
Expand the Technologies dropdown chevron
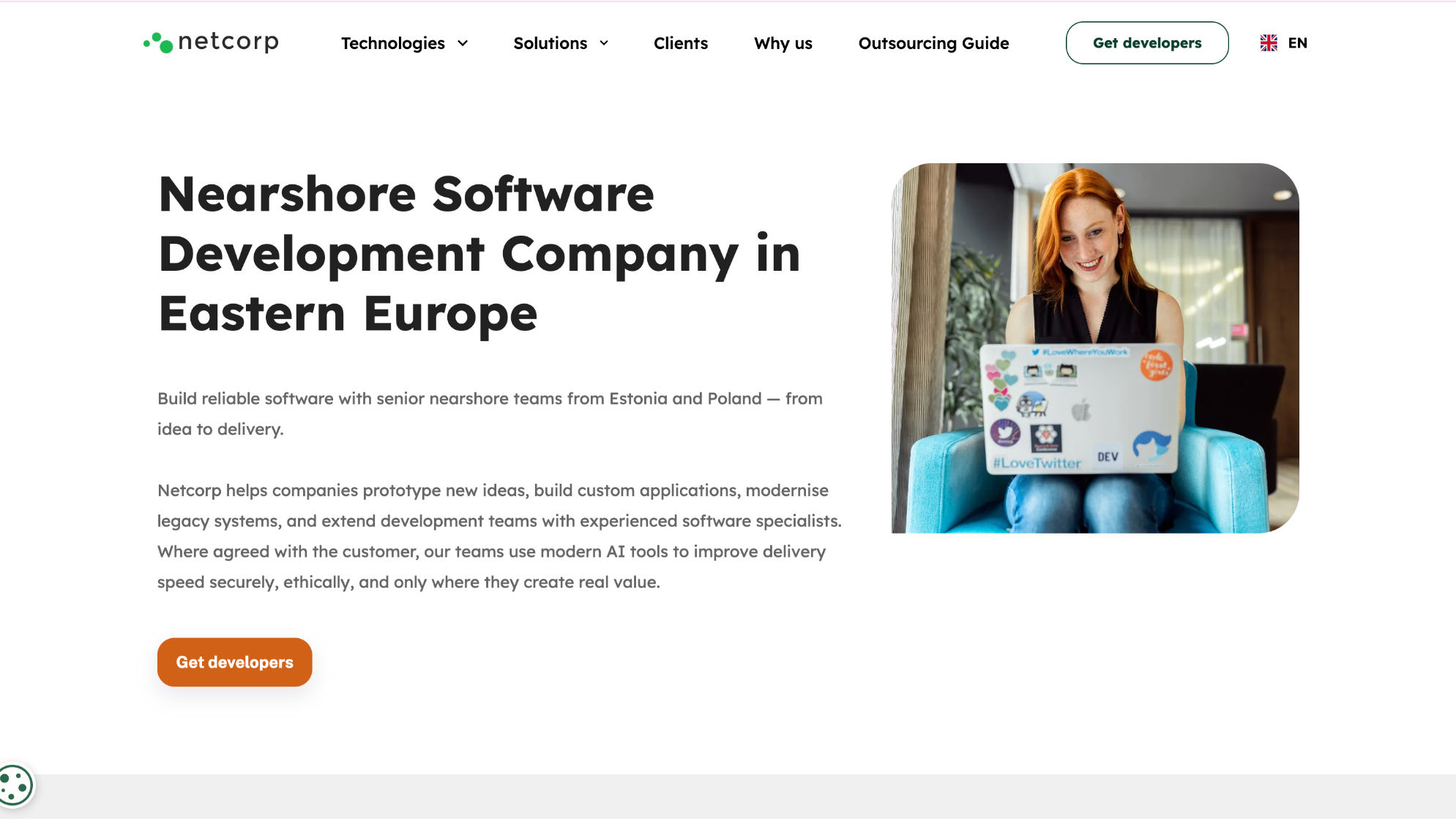coord(463,43)
